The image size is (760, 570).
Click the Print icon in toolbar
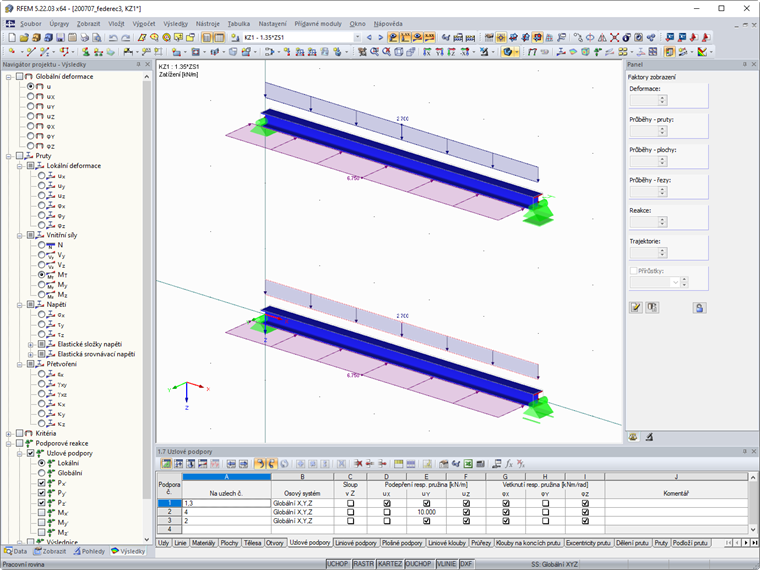pos(84,37)
